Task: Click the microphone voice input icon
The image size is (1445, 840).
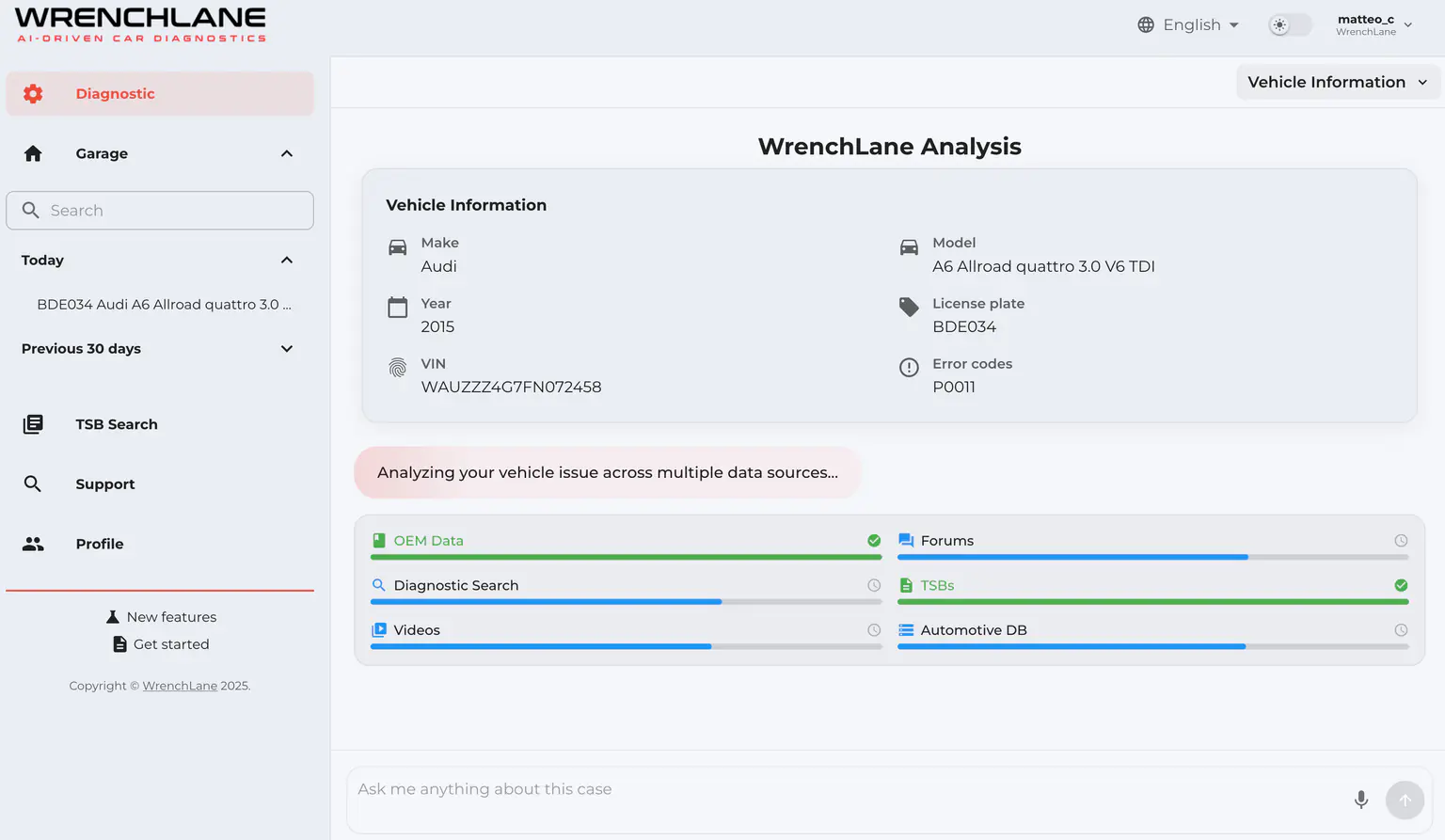Action: (x=1360, y=800)
